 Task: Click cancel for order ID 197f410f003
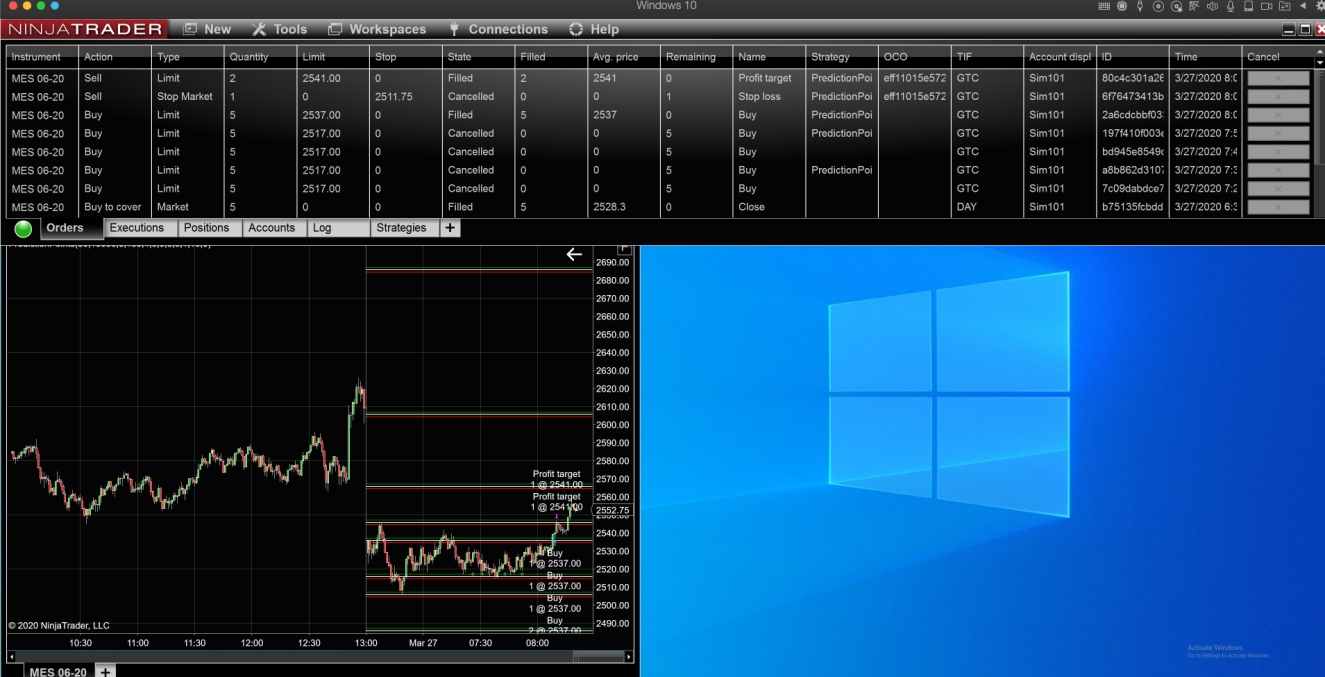click(1278, 133)
